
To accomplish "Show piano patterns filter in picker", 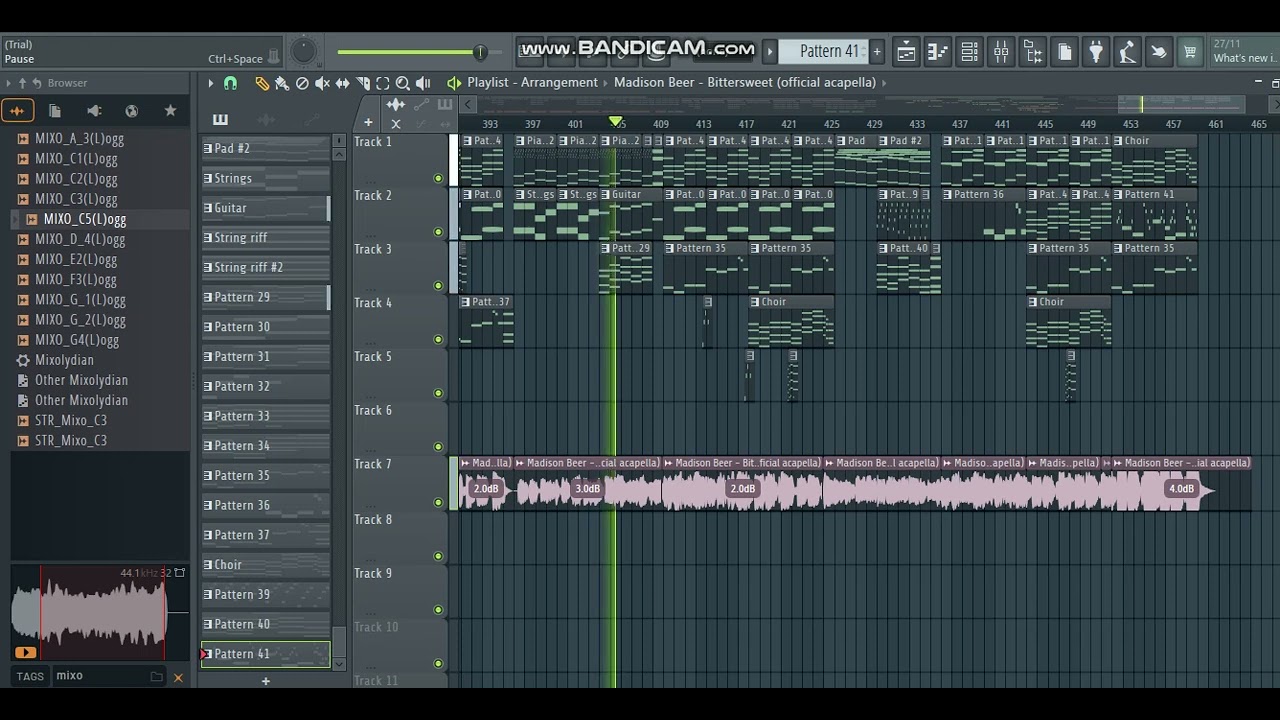I will tap(220, 120).
